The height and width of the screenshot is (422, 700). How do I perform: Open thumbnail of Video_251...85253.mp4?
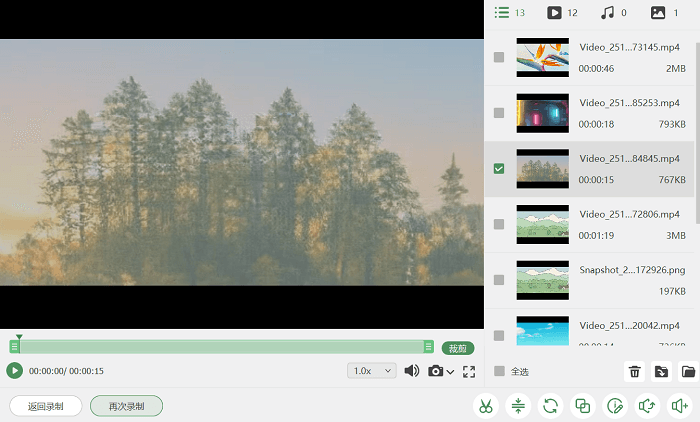pyautogui.click(x=542, y=113)
